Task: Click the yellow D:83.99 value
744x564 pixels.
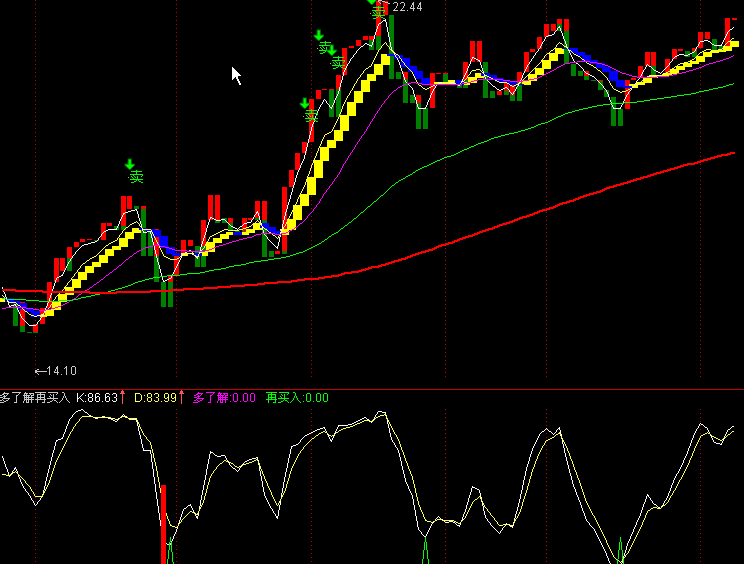Action: [156, 398]
